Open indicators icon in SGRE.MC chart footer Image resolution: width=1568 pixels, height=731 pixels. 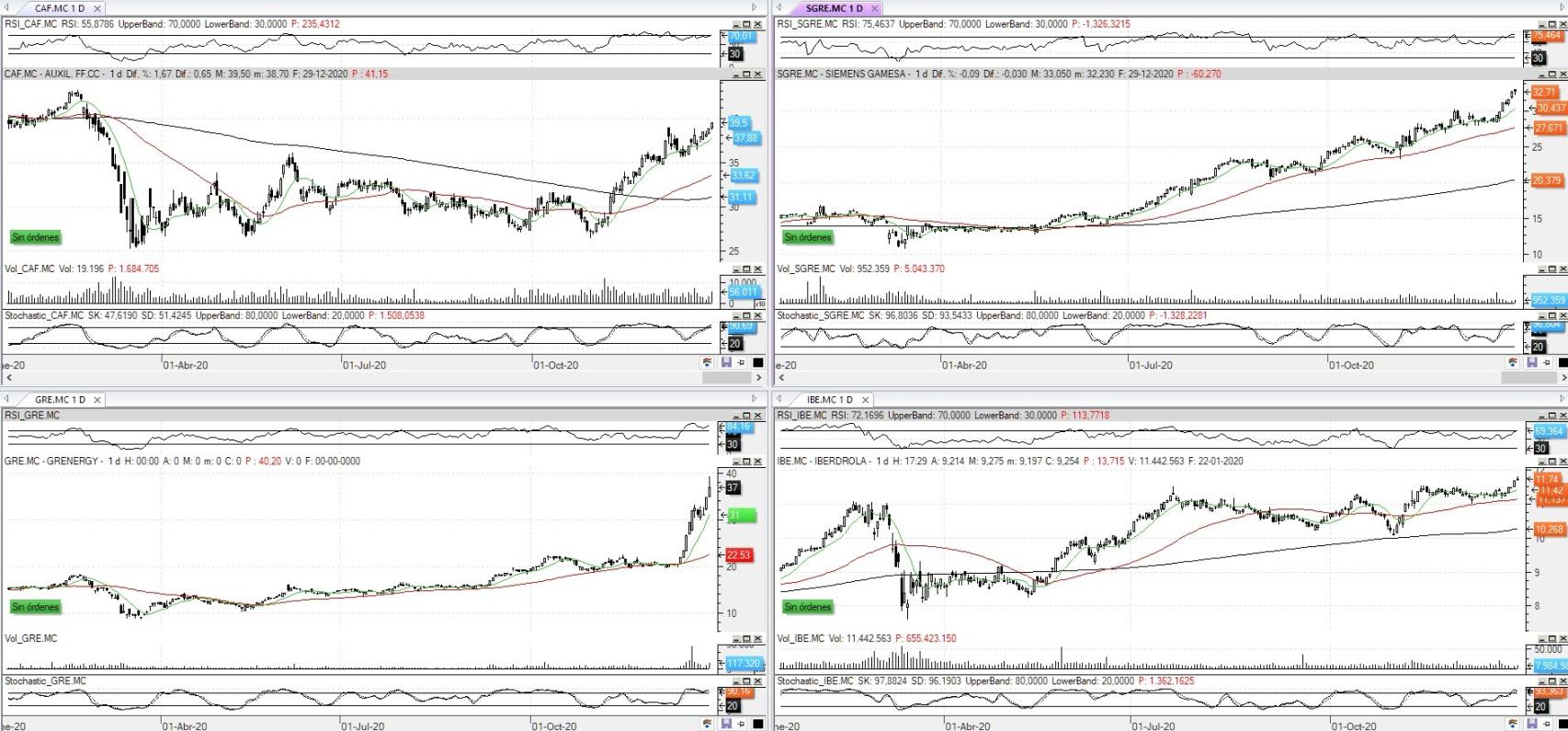pos(1513,363)
